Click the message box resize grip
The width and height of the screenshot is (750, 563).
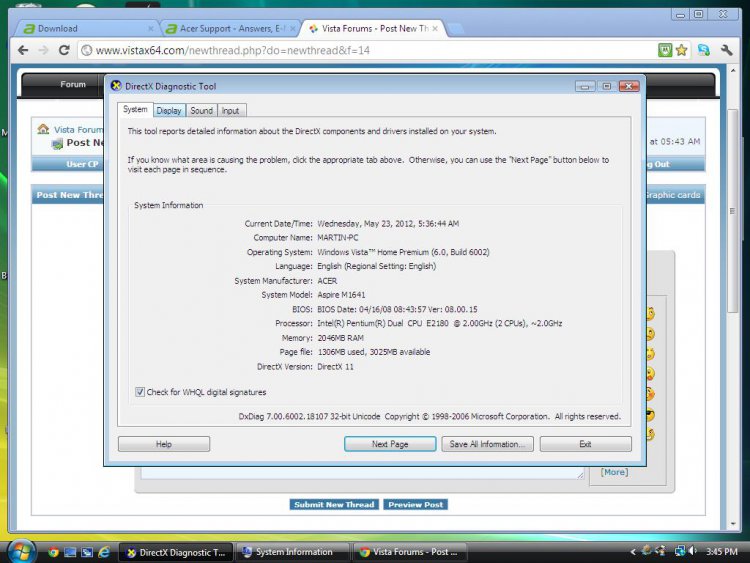(580, 475)
